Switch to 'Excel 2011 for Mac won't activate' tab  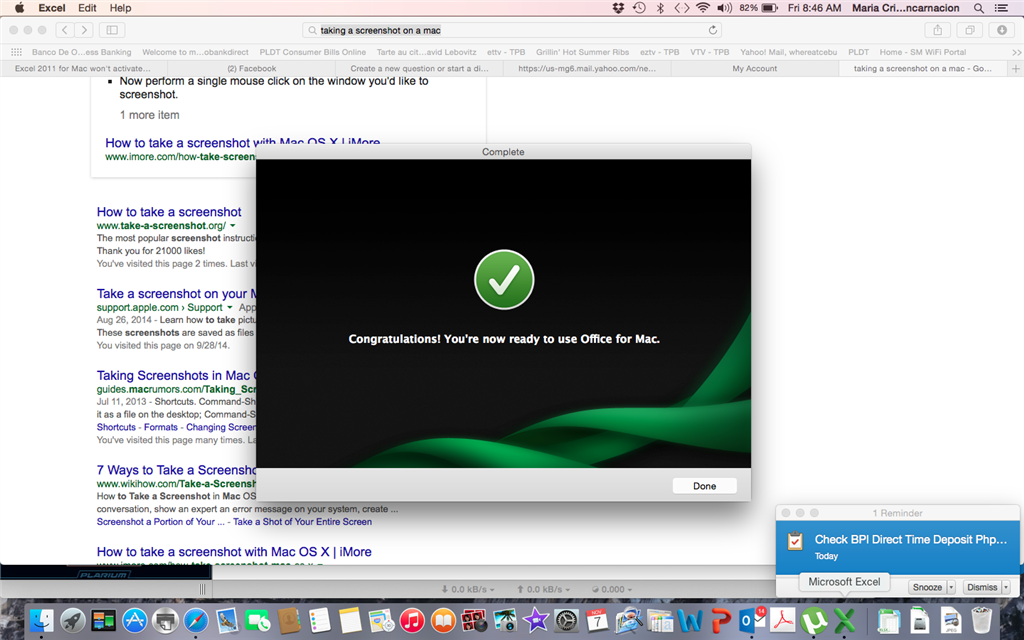click(83, 69)
